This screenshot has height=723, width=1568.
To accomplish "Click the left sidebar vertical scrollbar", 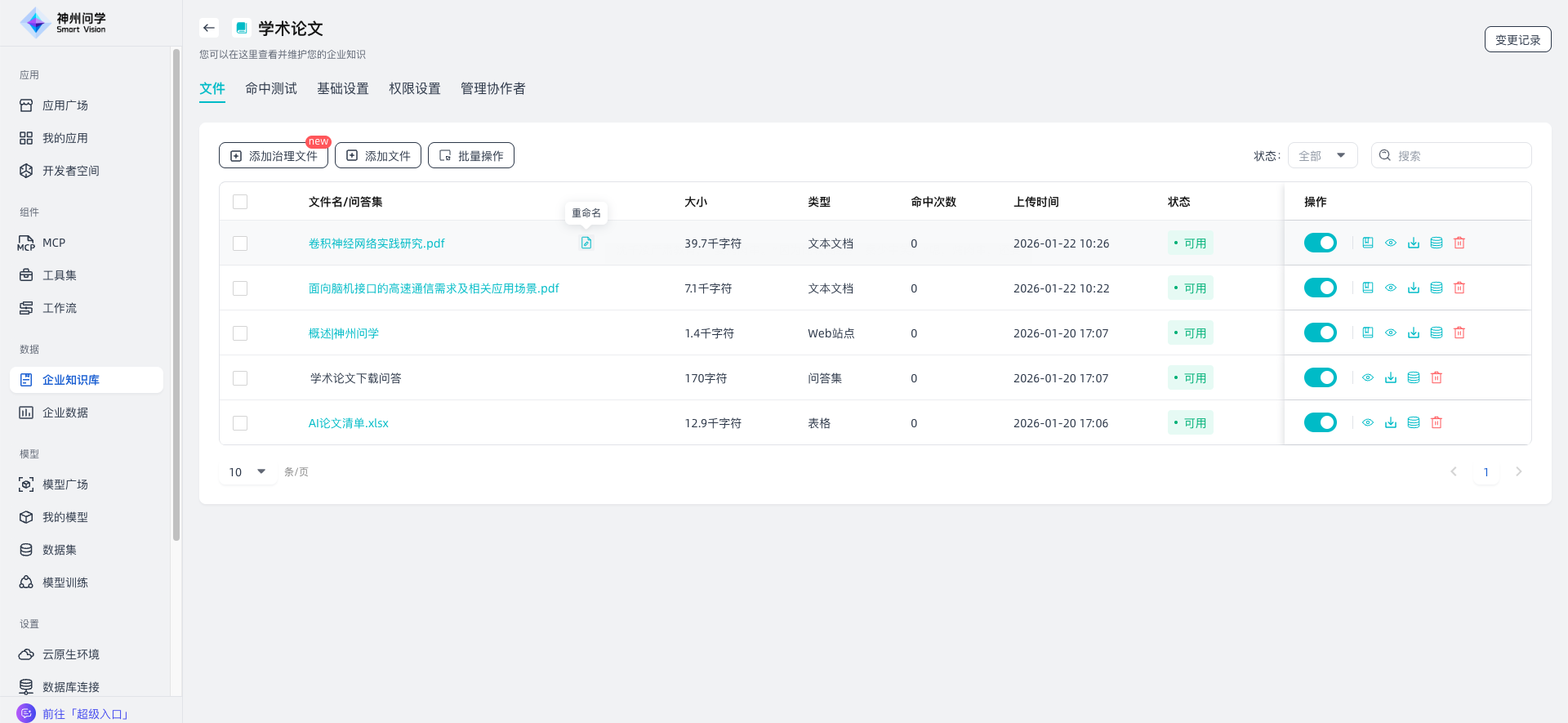I will [x=176, y=294].
